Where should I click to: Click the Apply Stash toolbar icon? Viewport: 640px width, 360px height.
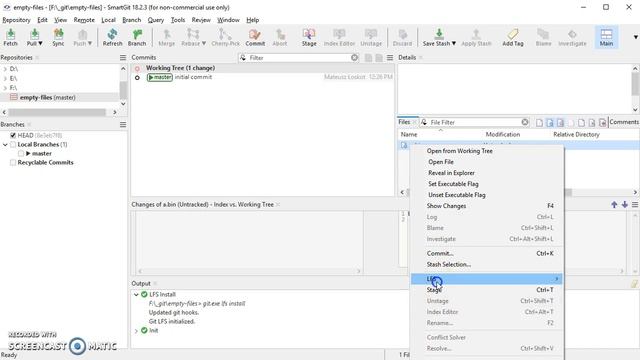click(x=476, y=38)
